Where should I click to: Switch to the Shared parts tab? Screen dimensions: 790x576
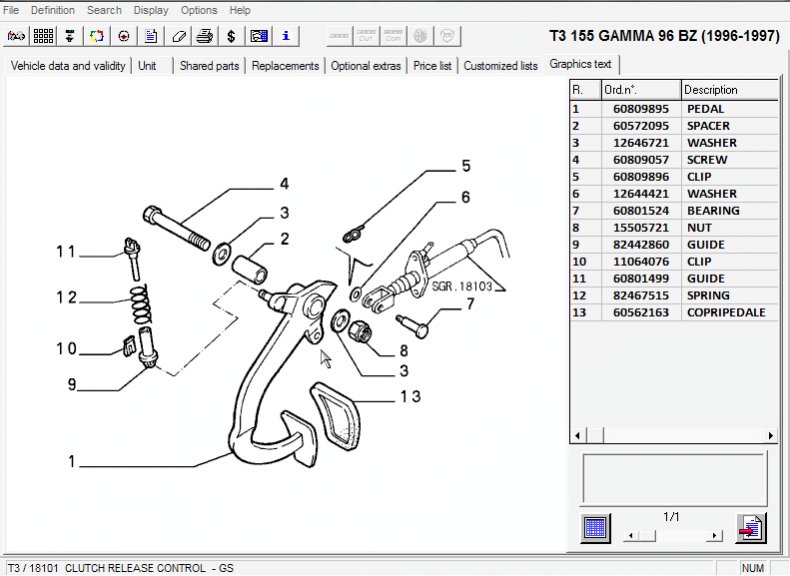209,66
